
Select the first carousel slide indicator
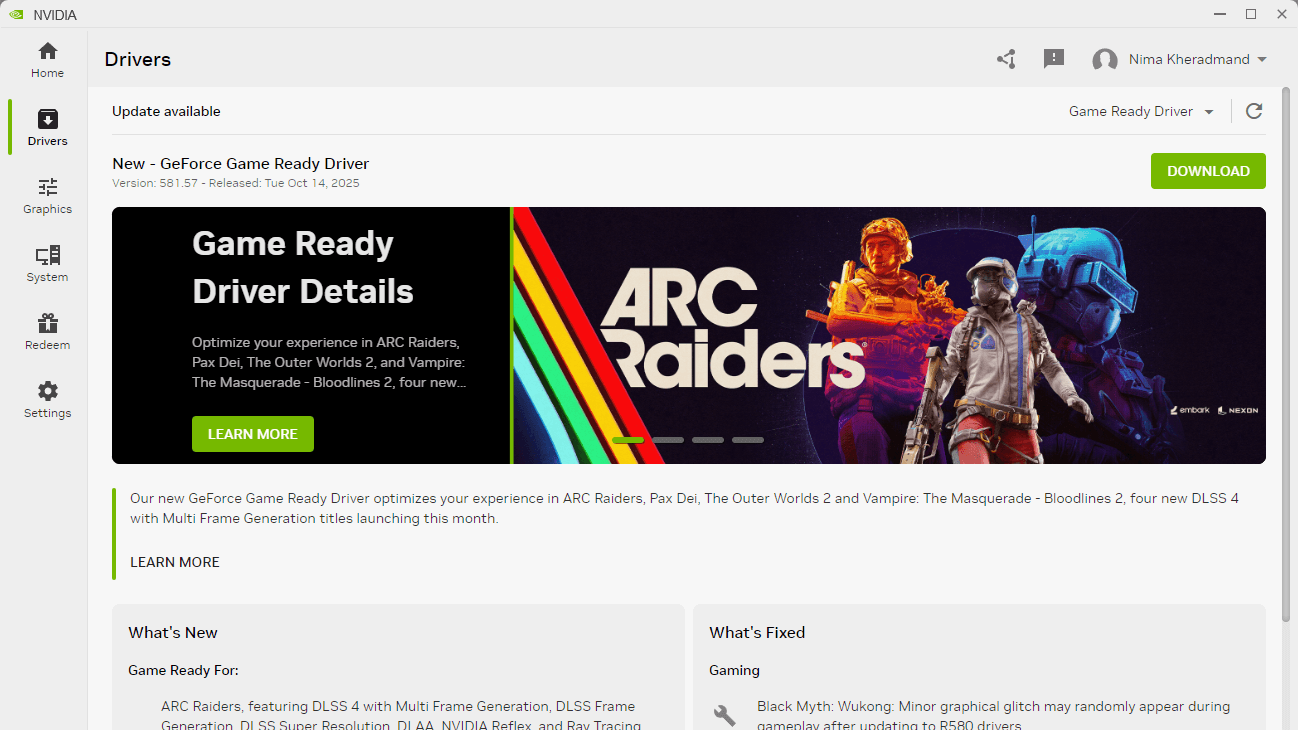[x=628, y=440]
